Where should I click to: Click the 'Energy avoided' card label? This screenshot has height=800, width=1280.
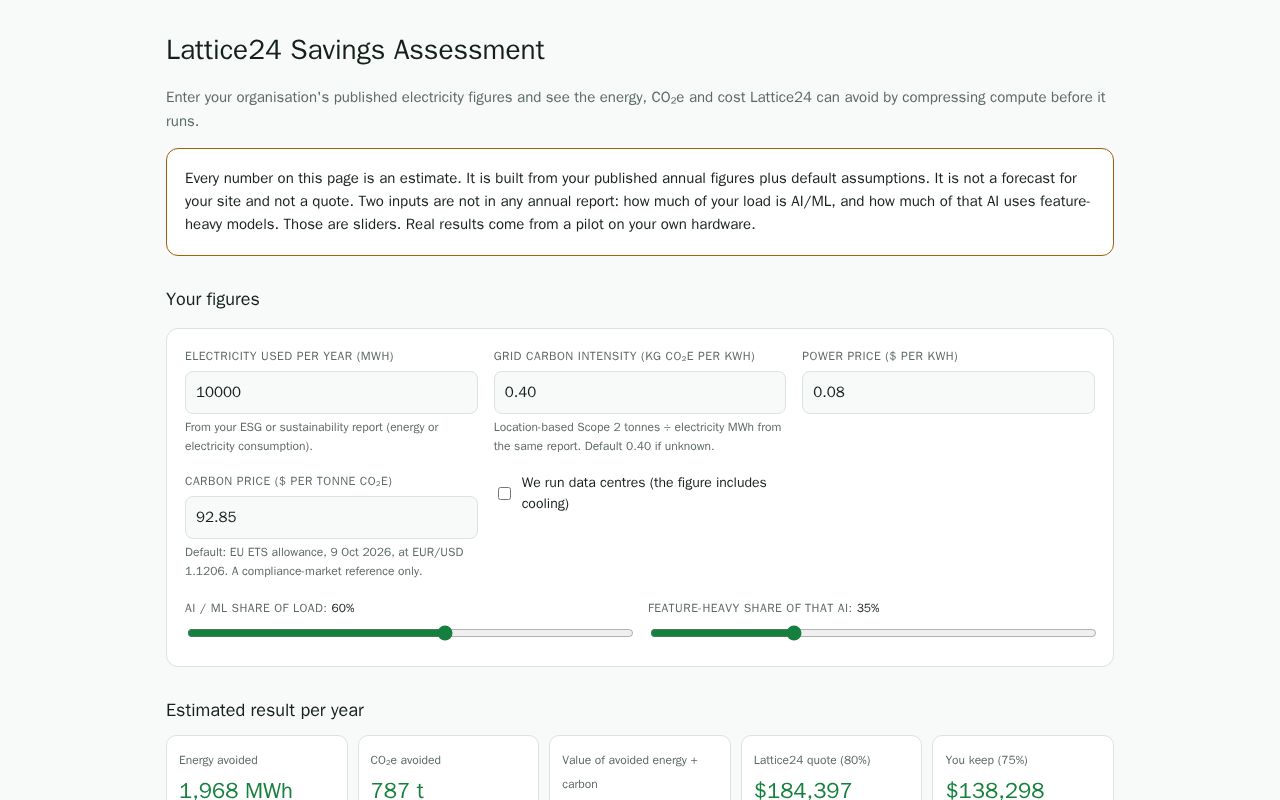pos(218,760)
